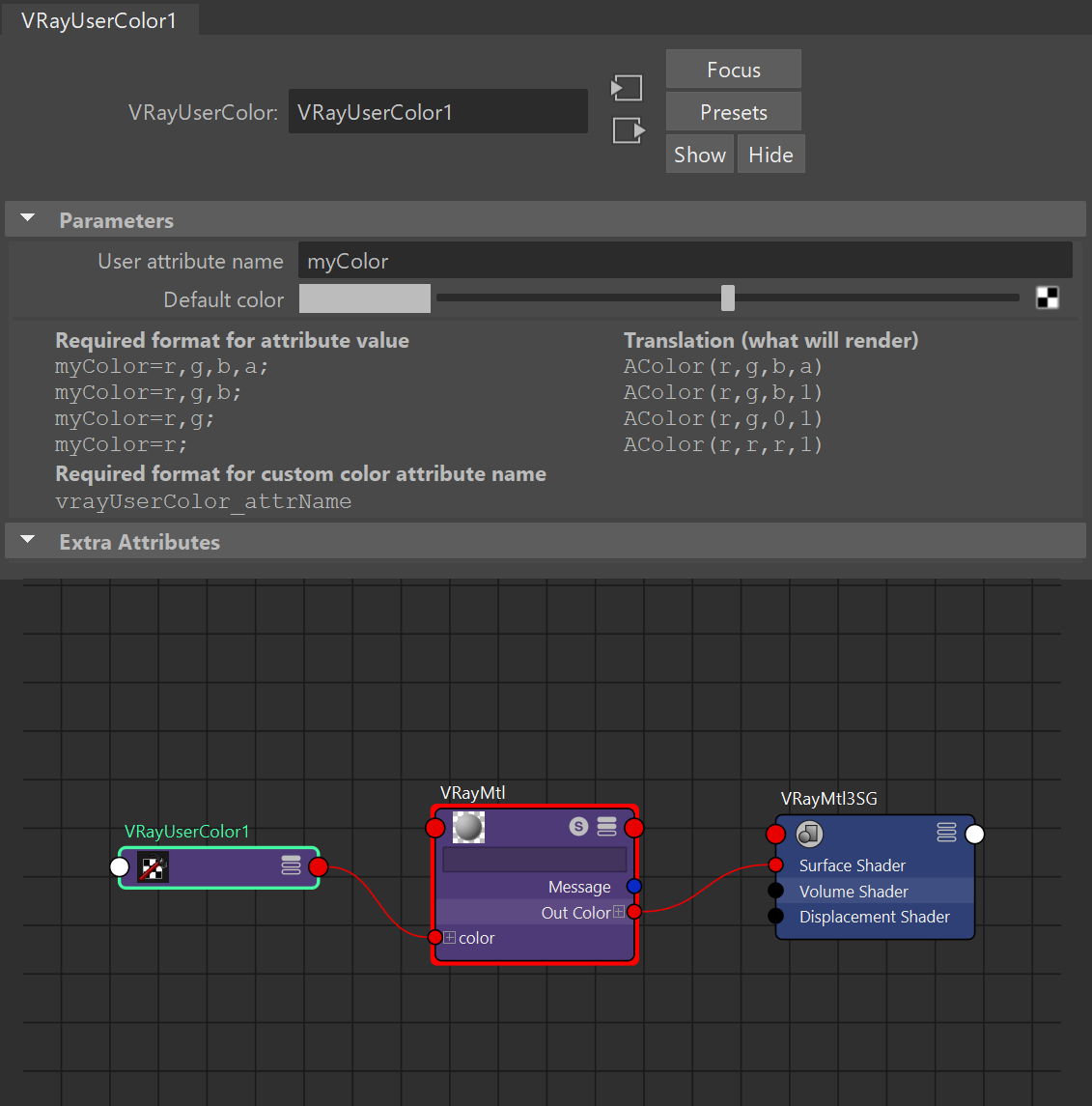1092x1106 pixels.
Task: Click the Focus button
Action: 733,70
